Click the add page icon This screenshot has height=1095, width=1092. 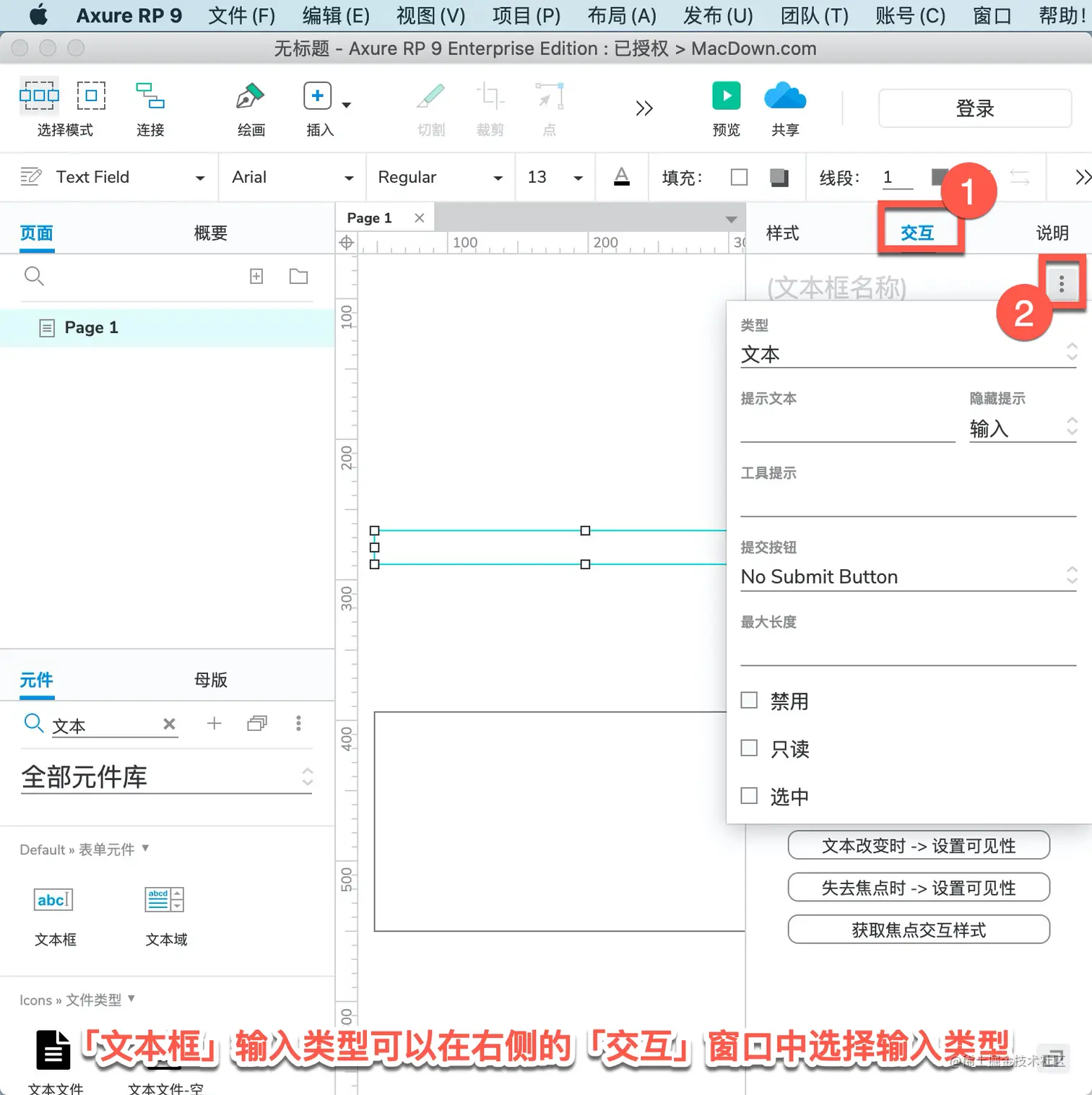pyautogui.click(x=256, y=276)
